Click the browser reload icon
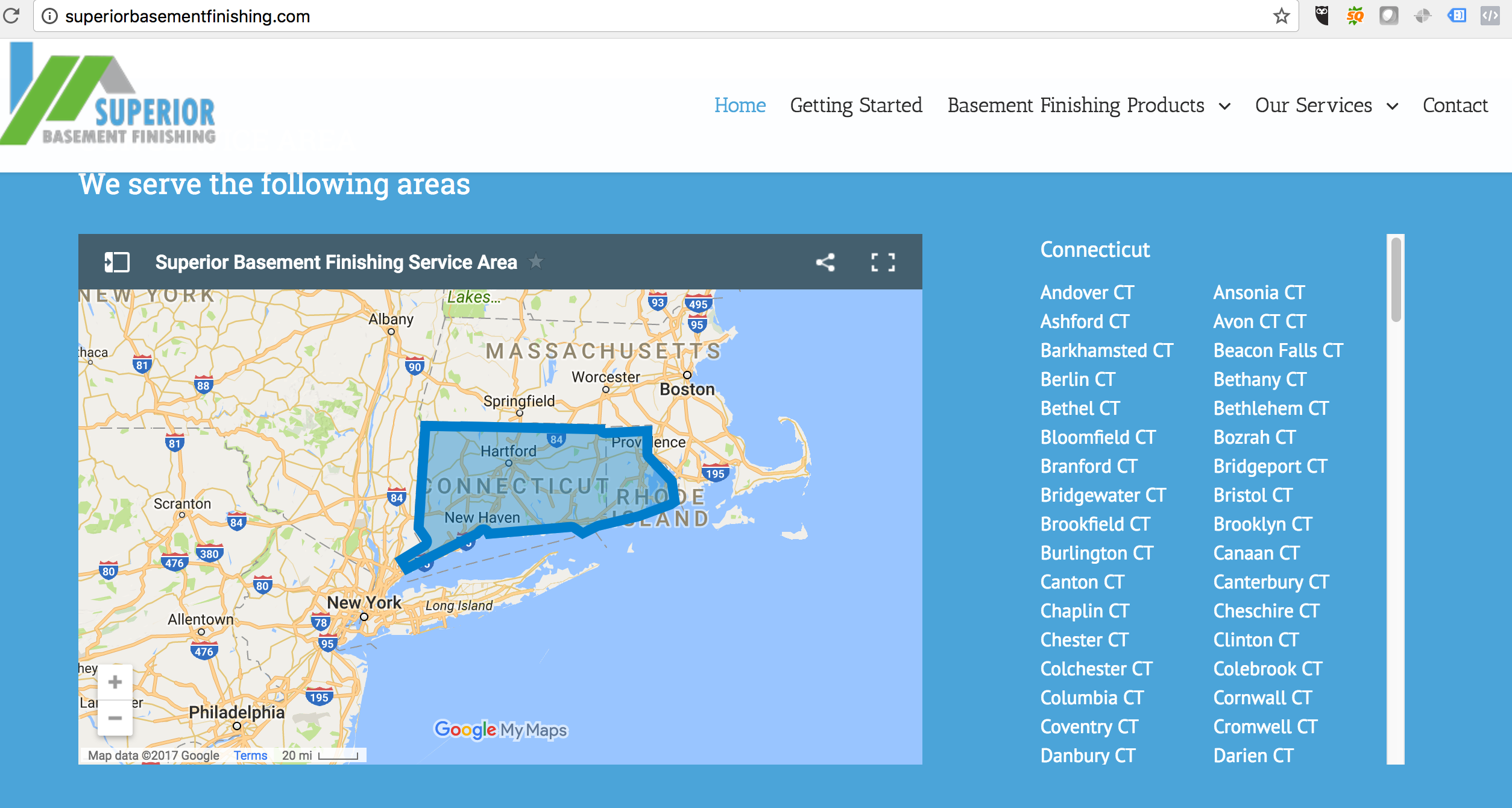This screenshot has width=1512, height=808. pos(11,16)
